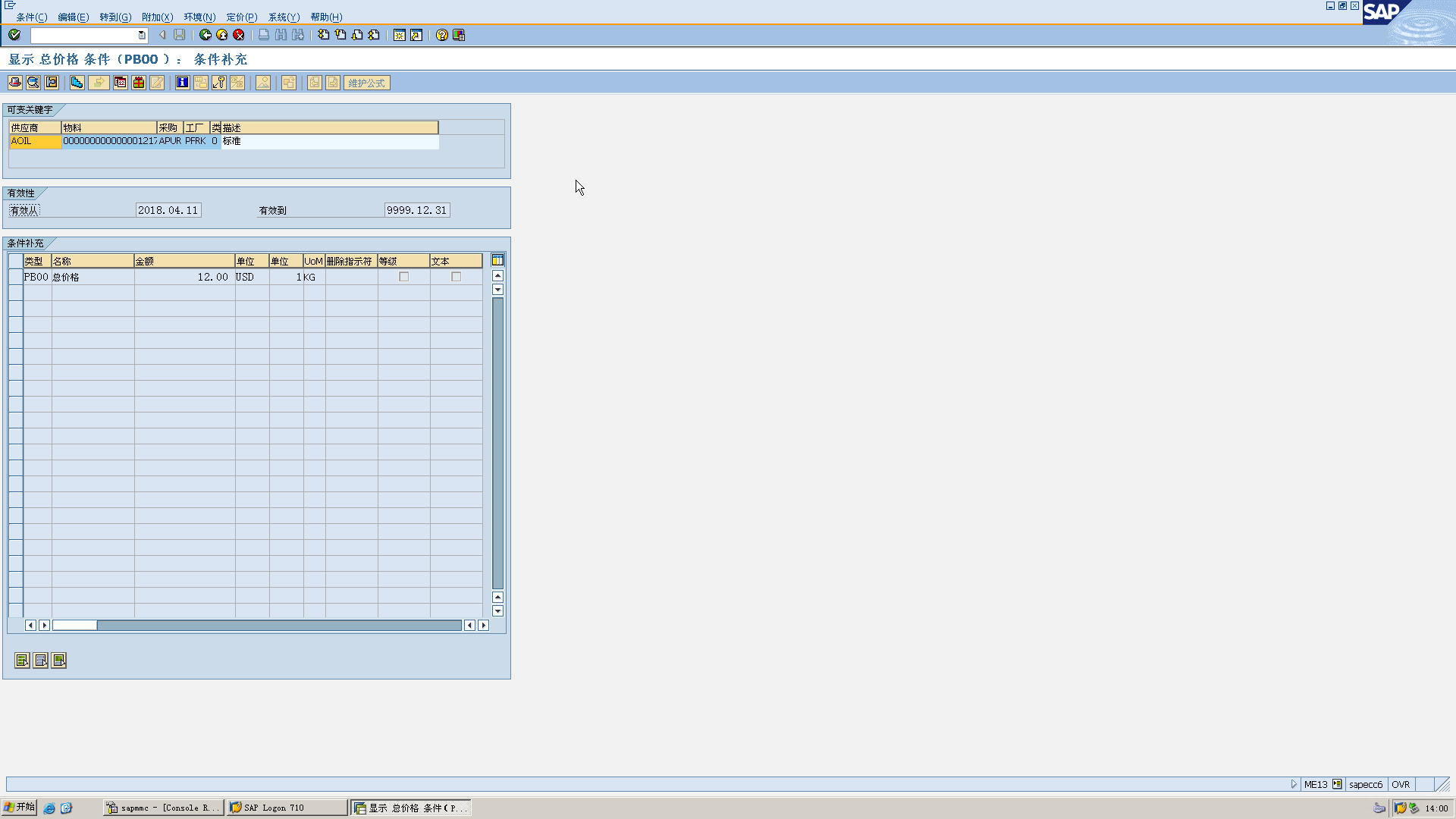Click the green Enter checkmark icon

point(14,35)
